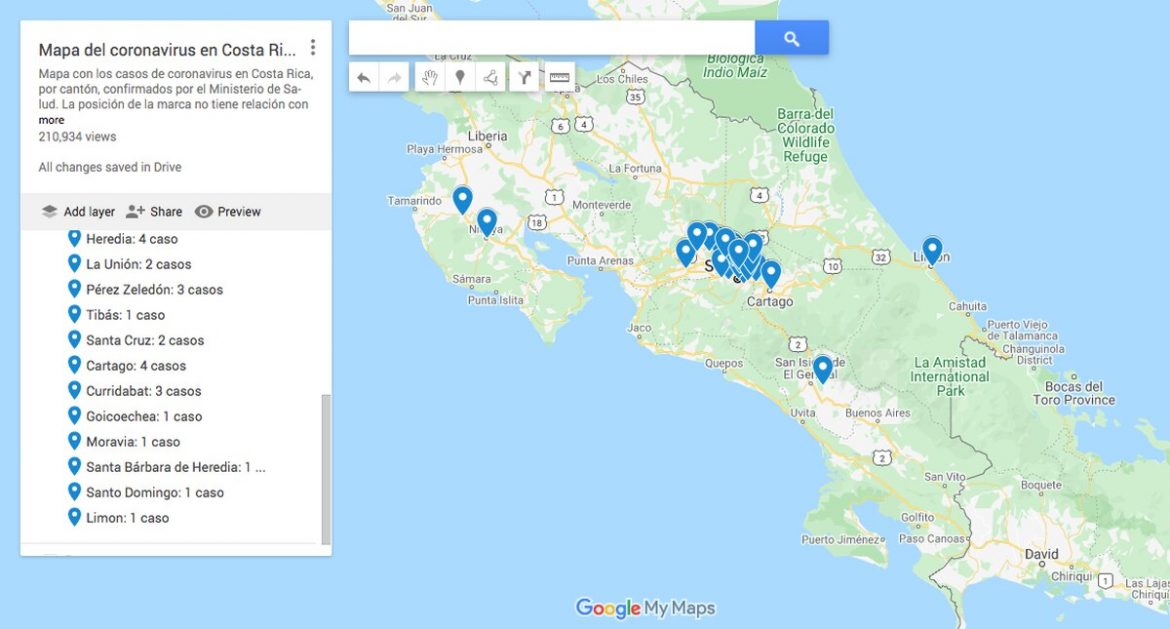Click the blue search magnifier button
1170x629 pixels.
point(791,37)
